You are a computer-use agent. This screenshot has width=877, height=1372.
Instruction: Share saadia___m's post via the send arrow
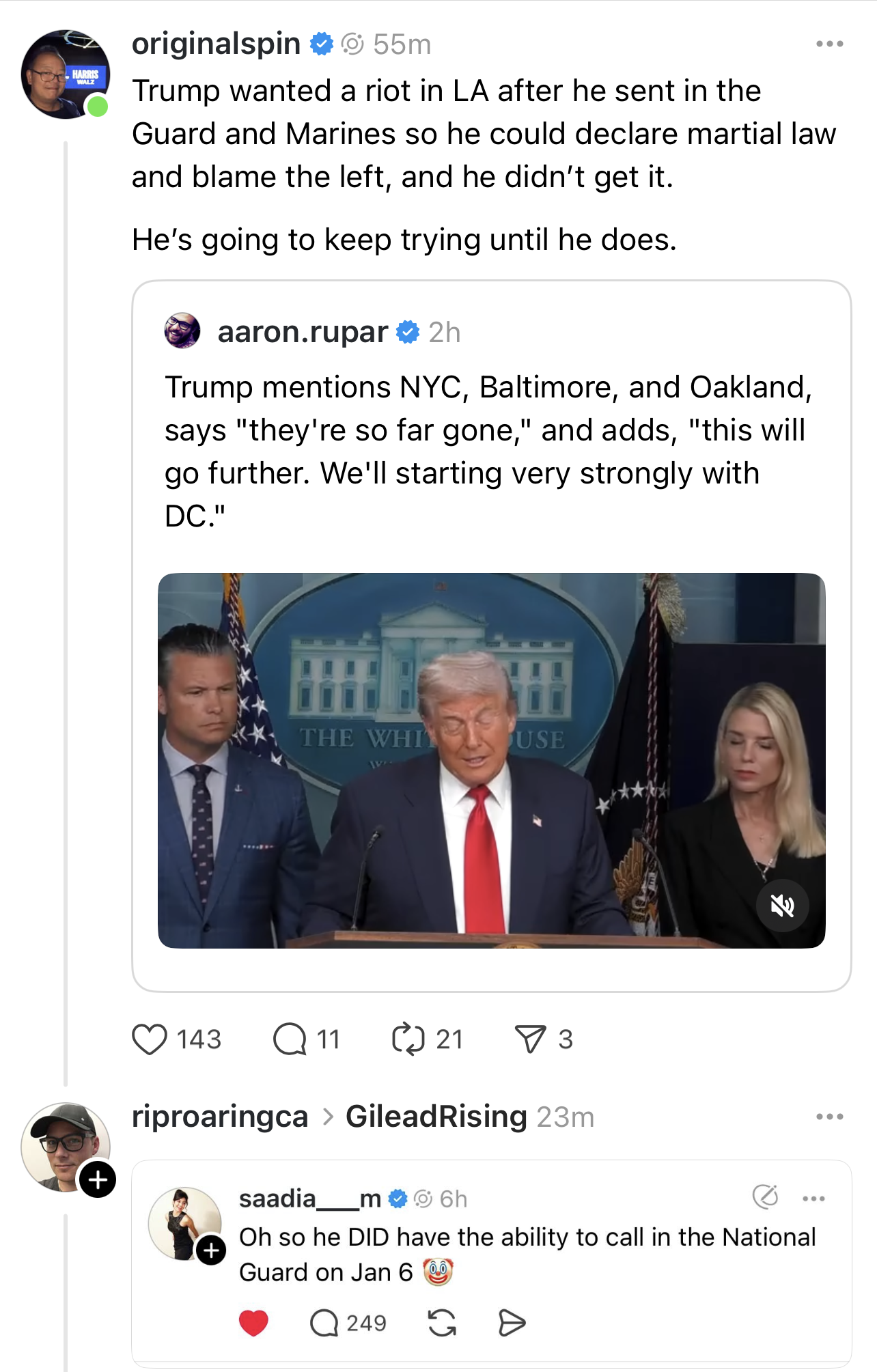tap(514, 1321)
